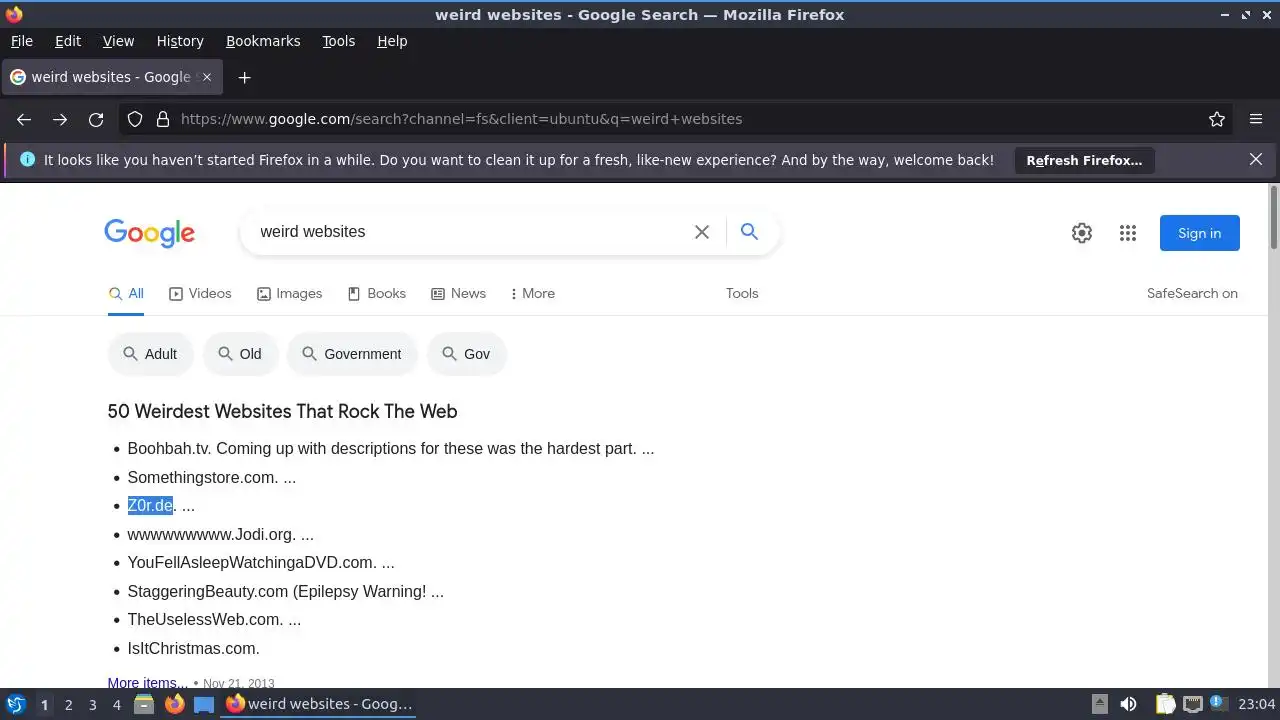
Task: Open the Tools menu in menu bar
Action: pyautogui.click(x=338, y=41)
